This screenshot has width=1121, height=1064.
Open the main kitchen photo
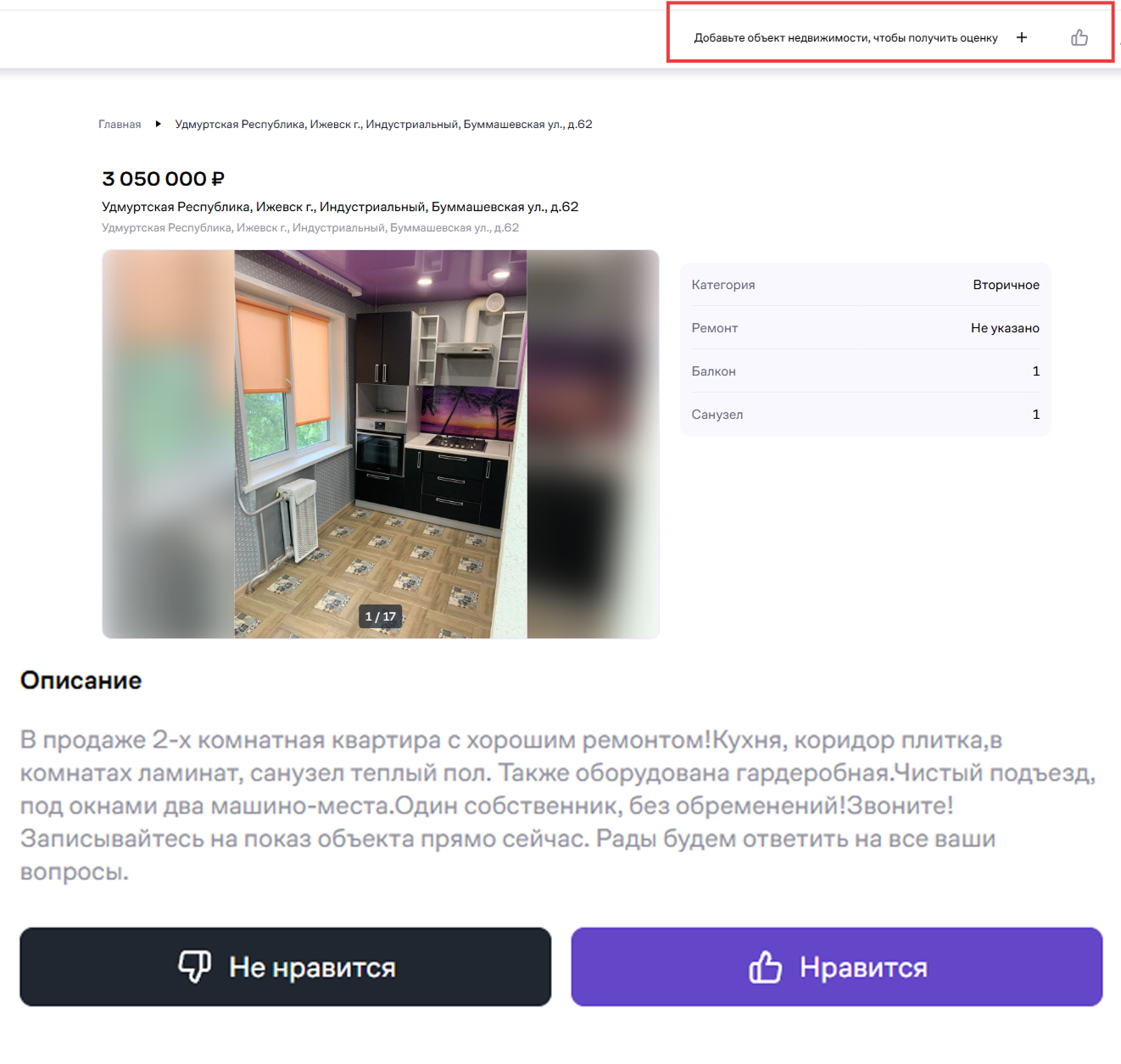(x=380, y=424)
